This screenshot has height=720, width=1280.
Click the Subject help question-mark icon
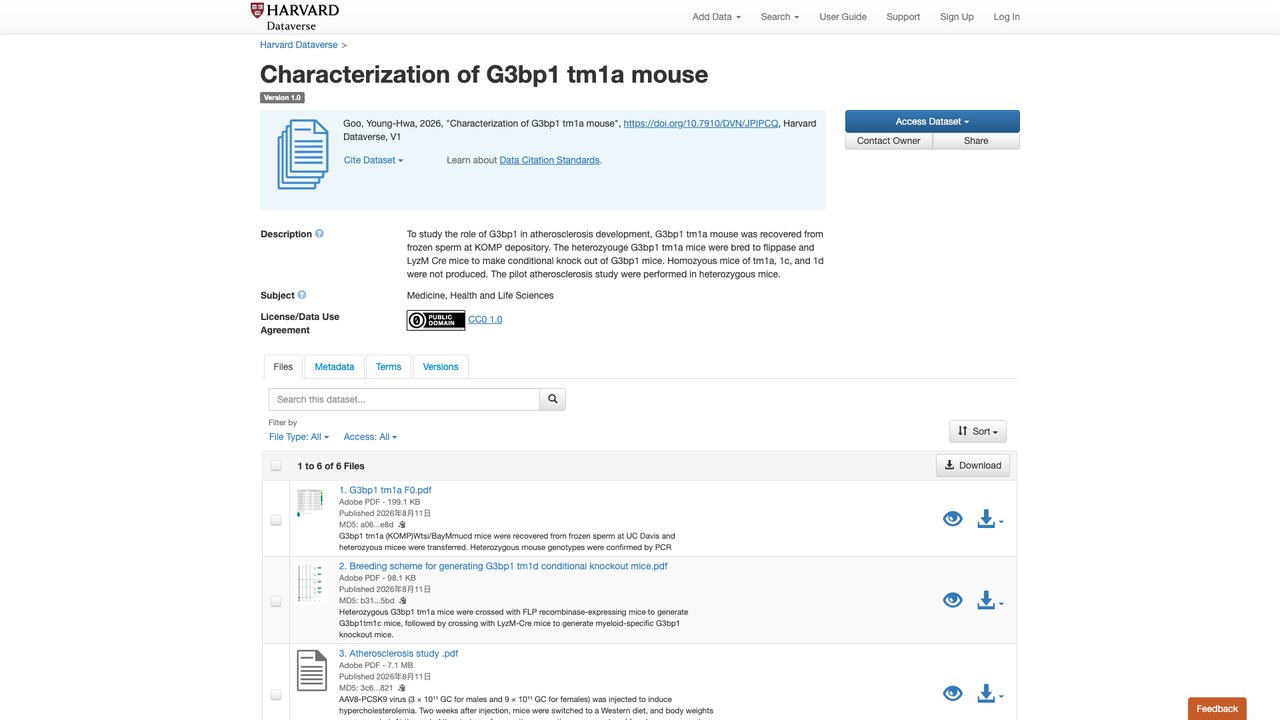pos(302,295)
